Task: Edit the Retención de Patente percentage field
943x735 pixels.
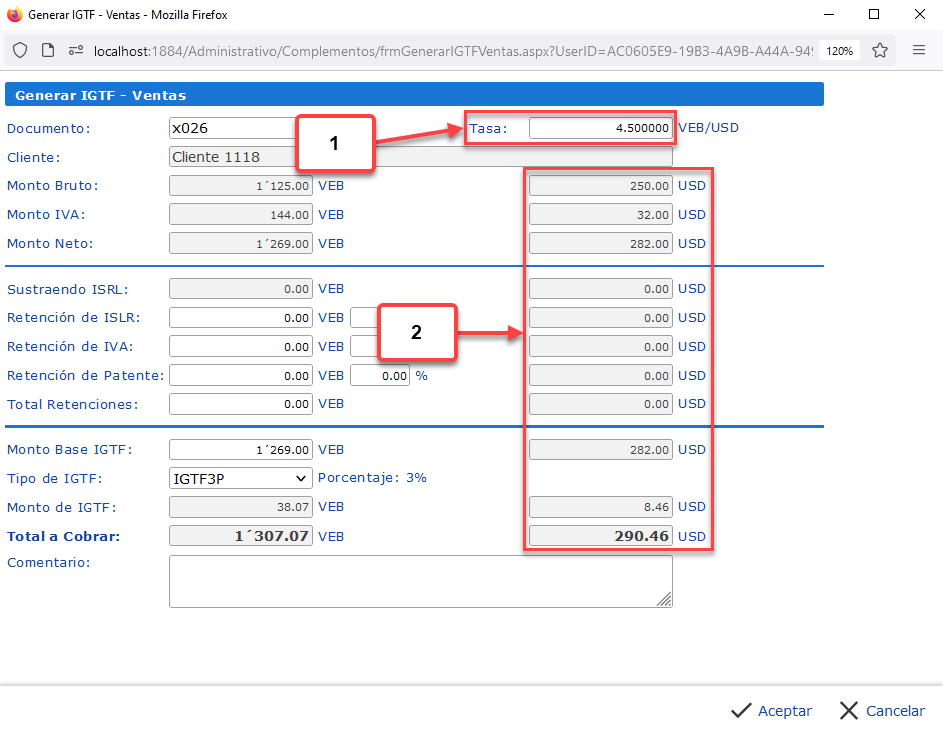Action: tap(380, 376)
